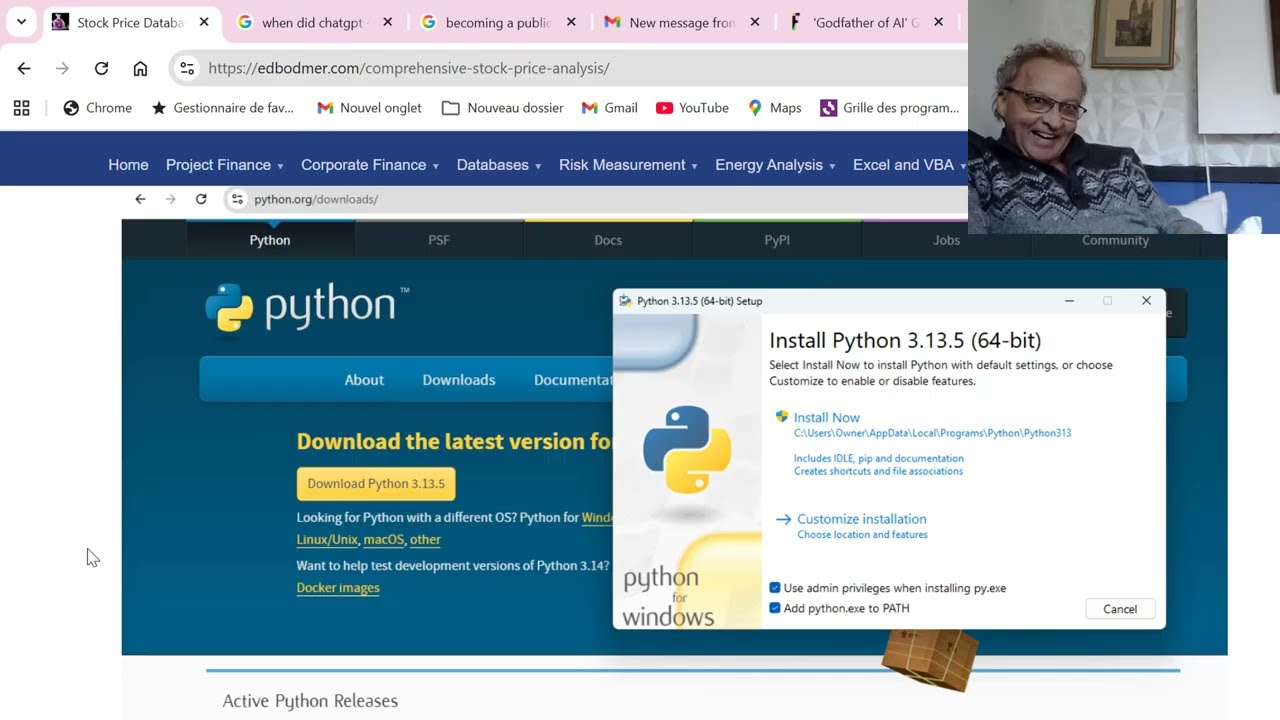Open the tab search dropdown arrow

[21, 22]
